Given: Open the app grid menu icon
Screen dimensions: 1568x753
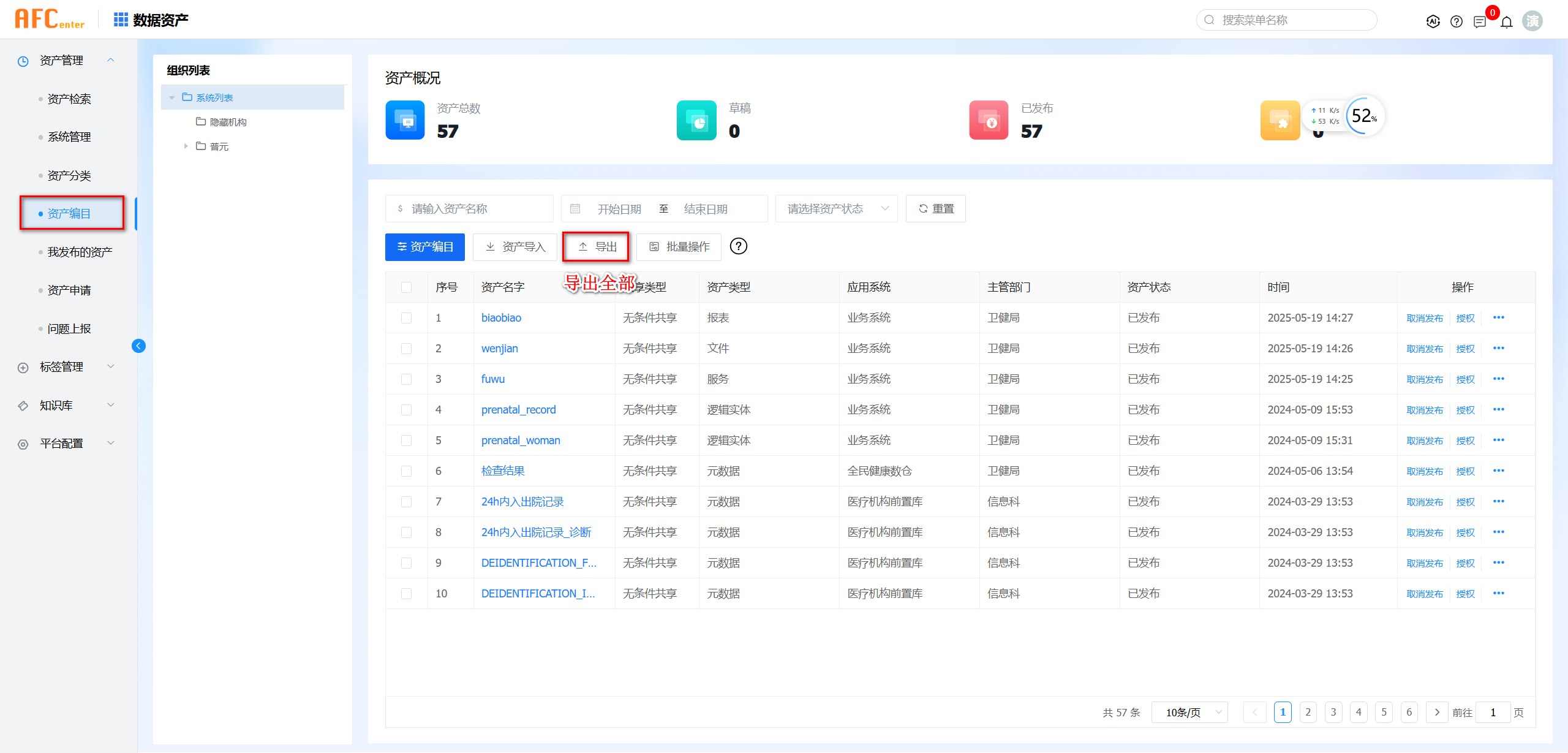Looking at the screenshot, I should [x=121, y=20].
